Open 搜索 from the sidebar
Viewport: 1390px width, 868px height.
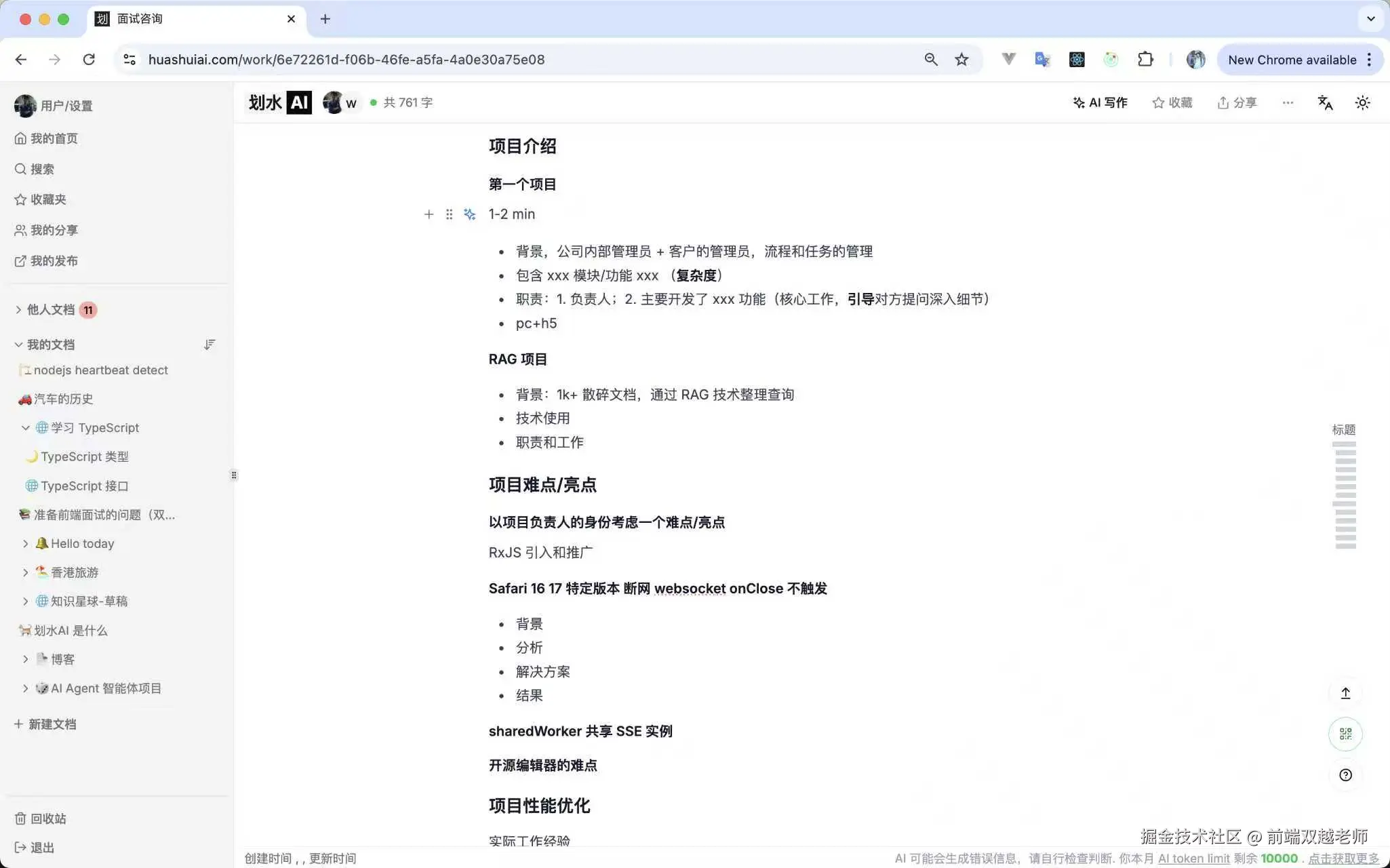tap(43, 169)
